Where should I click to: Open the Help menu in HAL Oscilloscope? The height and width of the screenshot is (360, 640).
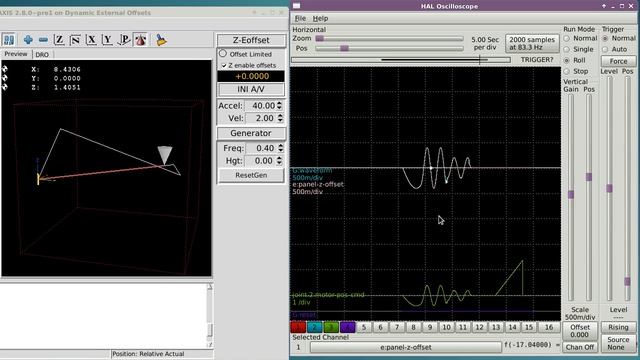point(320,18)
